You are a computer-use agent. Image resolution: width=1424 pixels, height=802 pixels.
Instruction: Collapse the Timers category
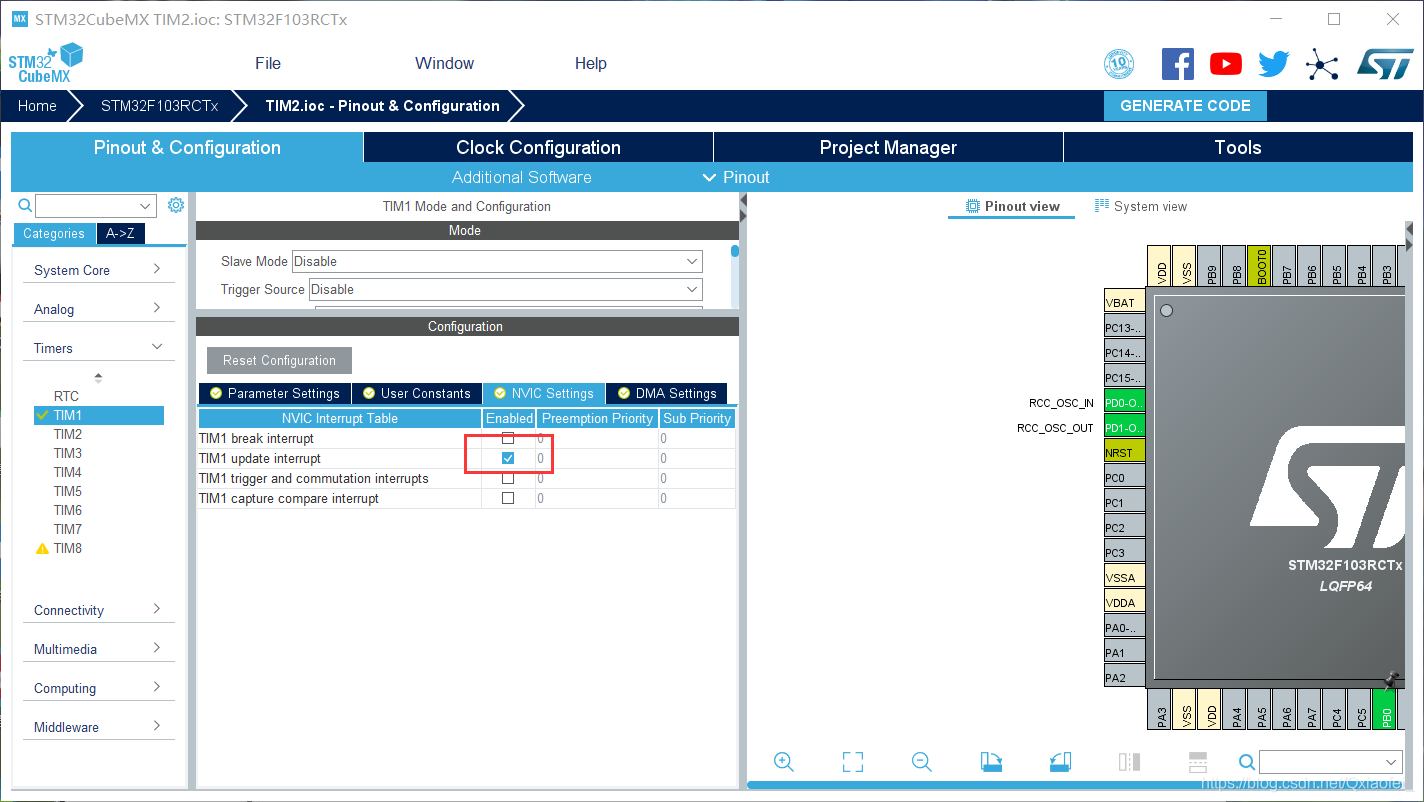click(x=98, y=348)
